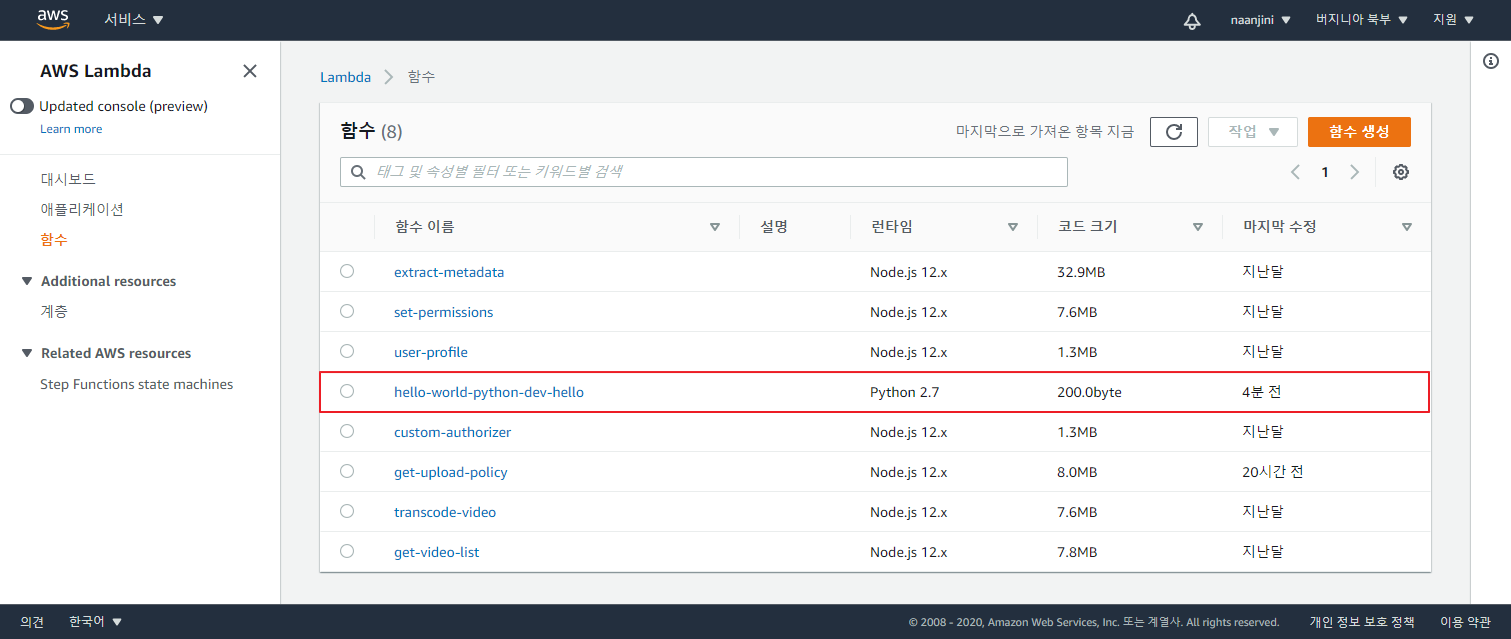Select extract-metadata radio button
Screen dimensions: 1511x639
(347, 271)
